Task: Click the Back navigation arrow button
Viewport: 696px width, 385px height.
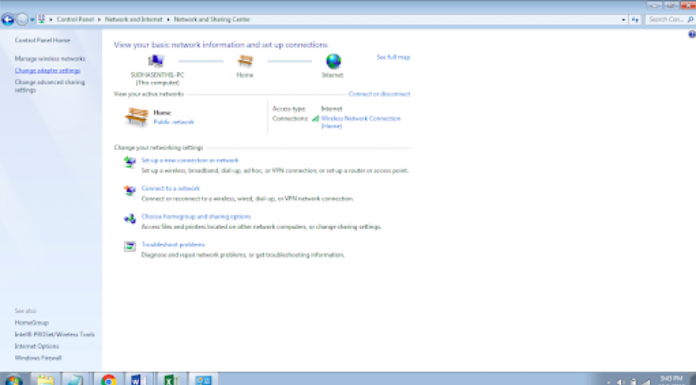Action: point(8,20)
